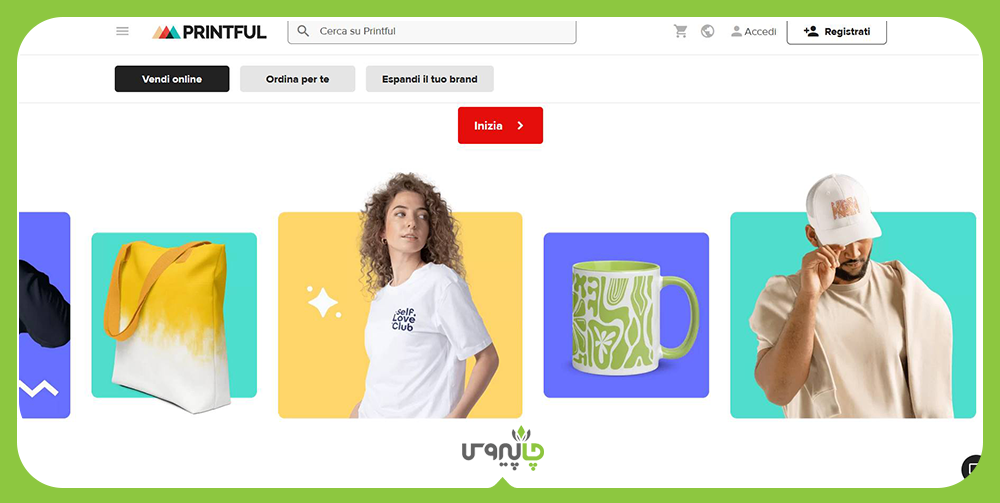Open the Espandi il tuo brand tab
Image resolution: width=1000 pixels, height=503 pixels.
pyautogui.click(x=429, y=79)
